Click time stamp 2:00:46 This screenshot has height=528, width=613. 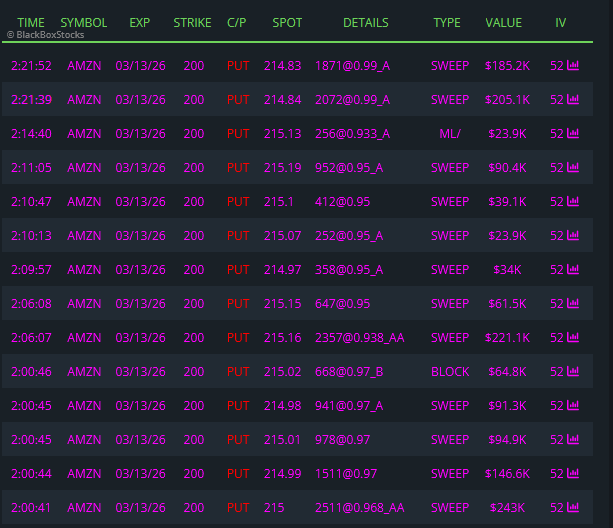click(x=31, y=372)
